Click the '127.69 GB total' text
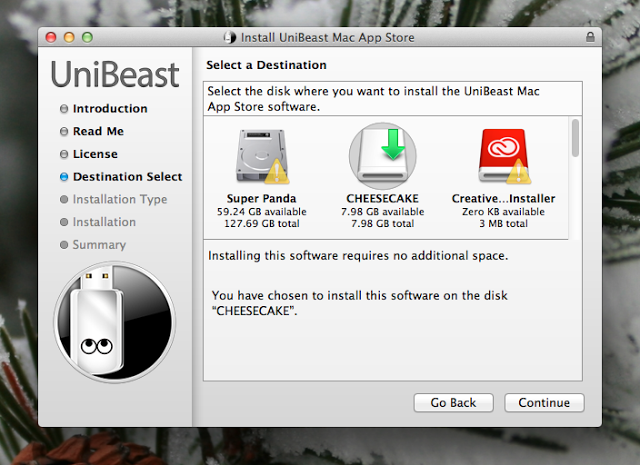Image resolution: width=640 pixels, height=465 pixels. coord(262,223)
